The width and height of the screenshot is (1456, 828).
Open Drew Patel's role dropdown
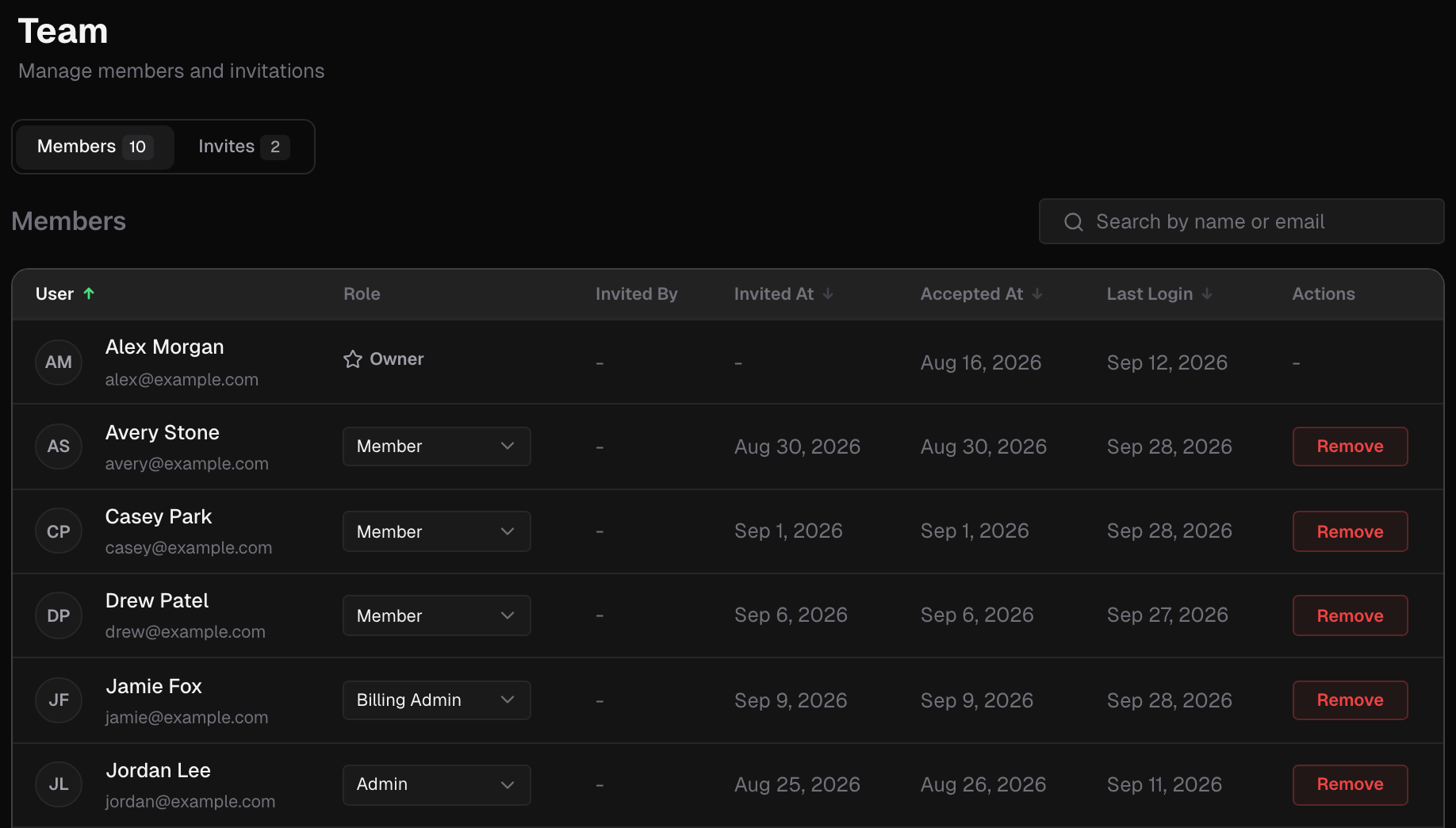pyautogui.click(x=437, y=615)
